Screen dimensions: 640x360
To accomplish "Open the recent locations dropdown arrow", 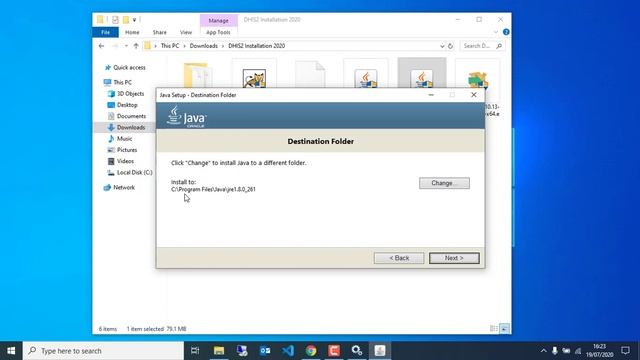I will click(x=126, y=46).
